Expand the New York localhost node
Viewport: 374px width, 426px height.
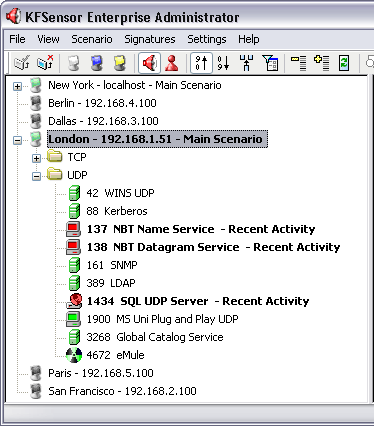pyautogui.click(x=17, y=86)
